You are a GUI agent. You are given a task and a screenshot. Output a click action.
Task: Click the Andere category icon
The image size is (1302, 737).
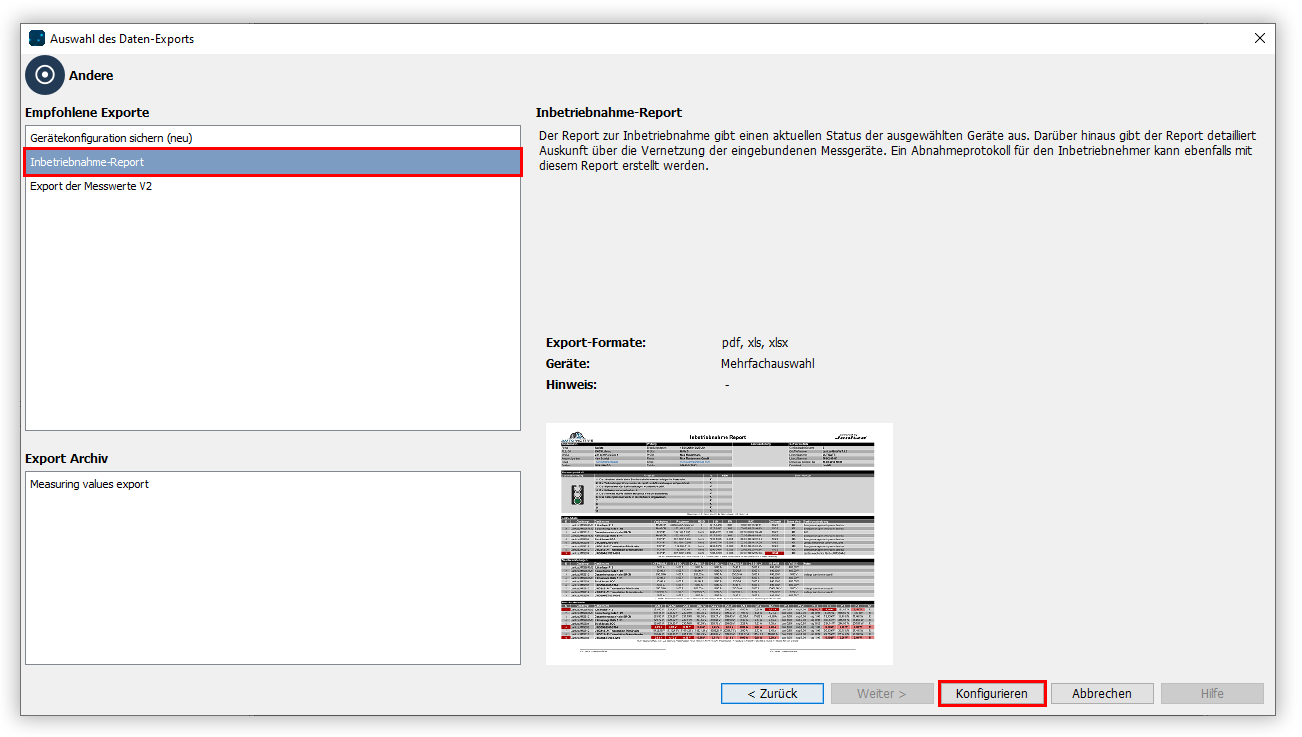tap(44, 75)
